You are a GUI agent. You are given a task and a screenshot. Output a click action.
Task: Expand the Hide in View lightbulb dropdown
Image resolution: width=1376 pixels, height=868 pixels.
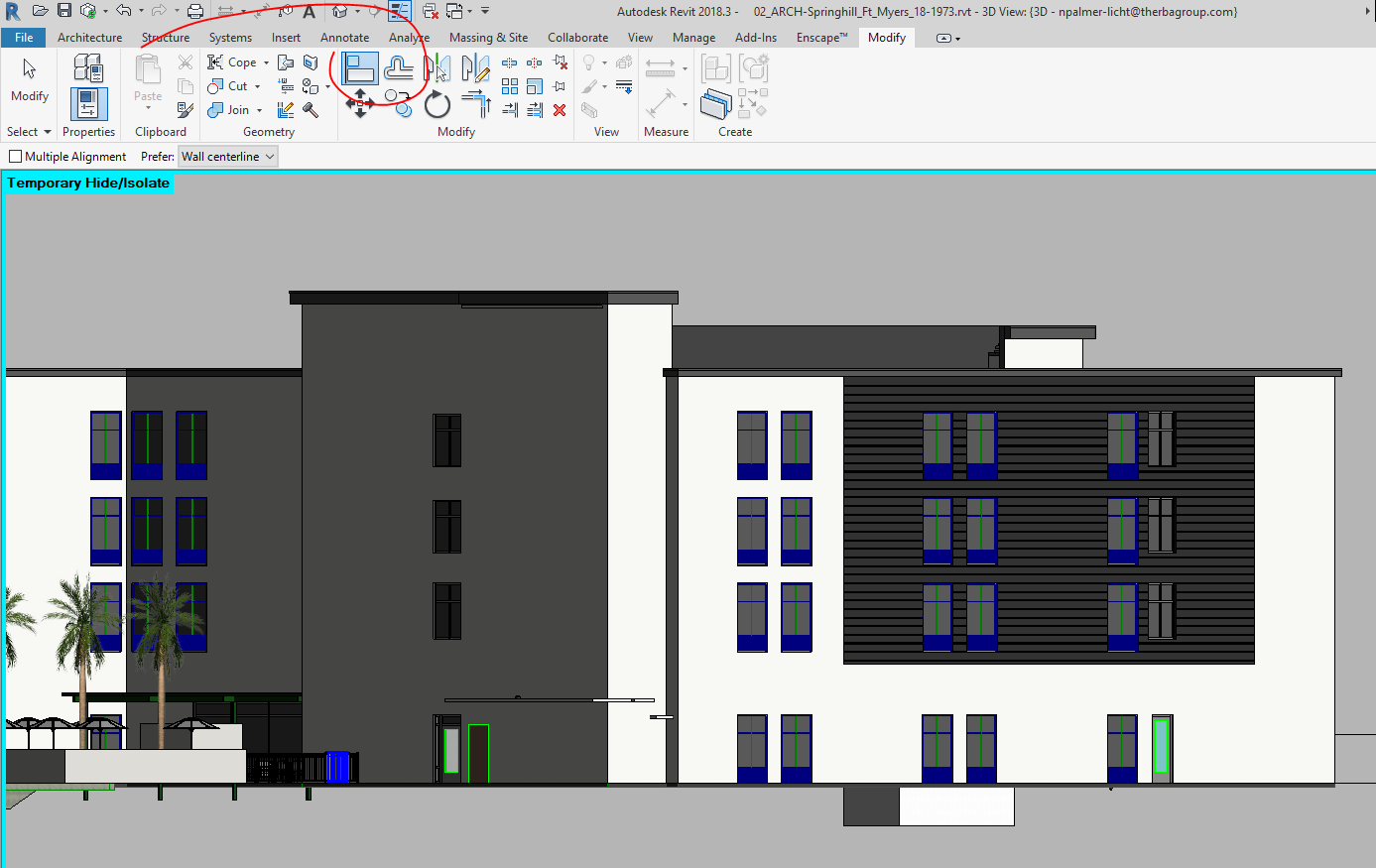coord(604,62)
